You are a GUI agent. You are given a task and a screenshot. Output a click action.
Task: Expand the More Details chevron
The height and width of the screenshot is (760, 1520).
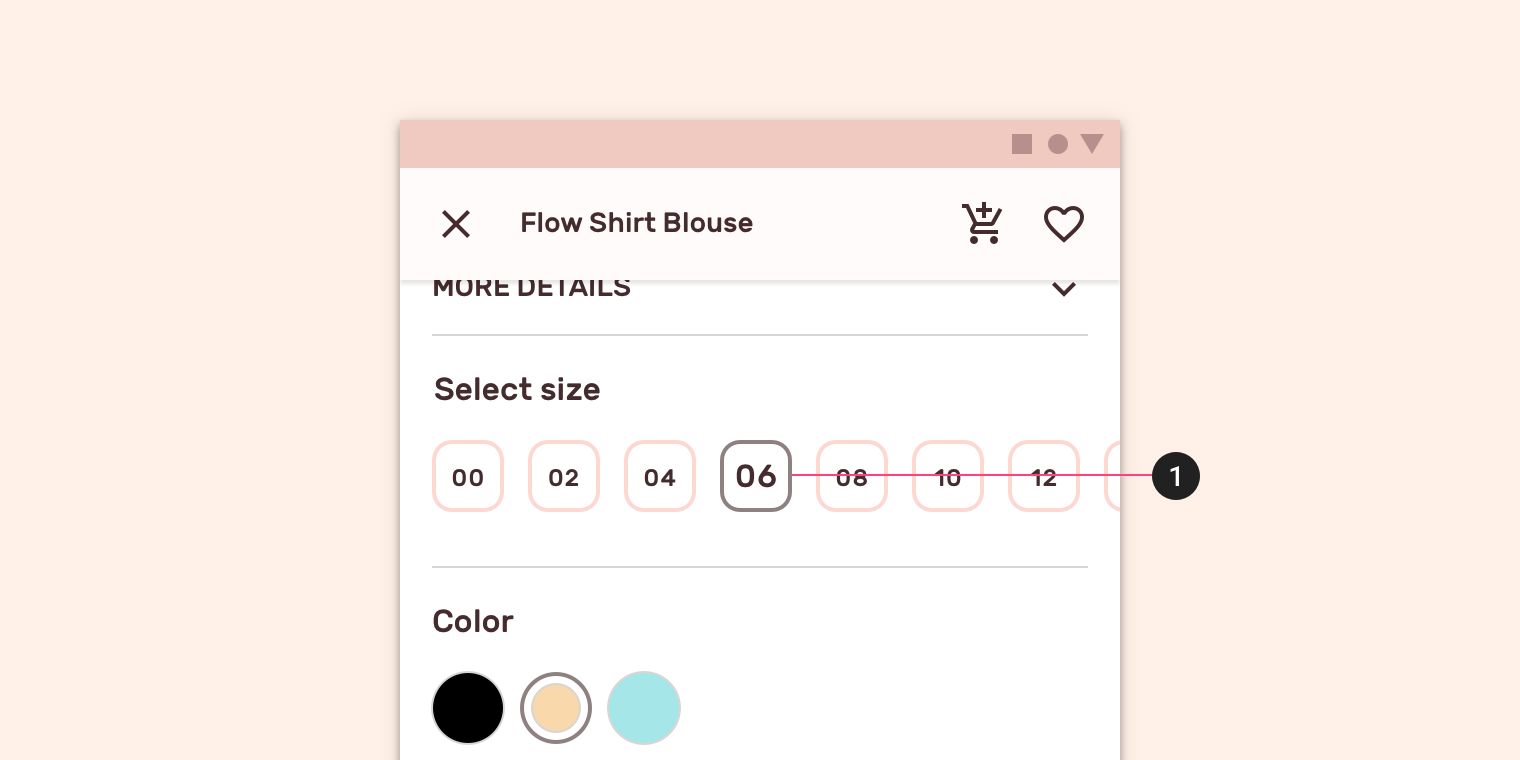[x=1064, y=289]
